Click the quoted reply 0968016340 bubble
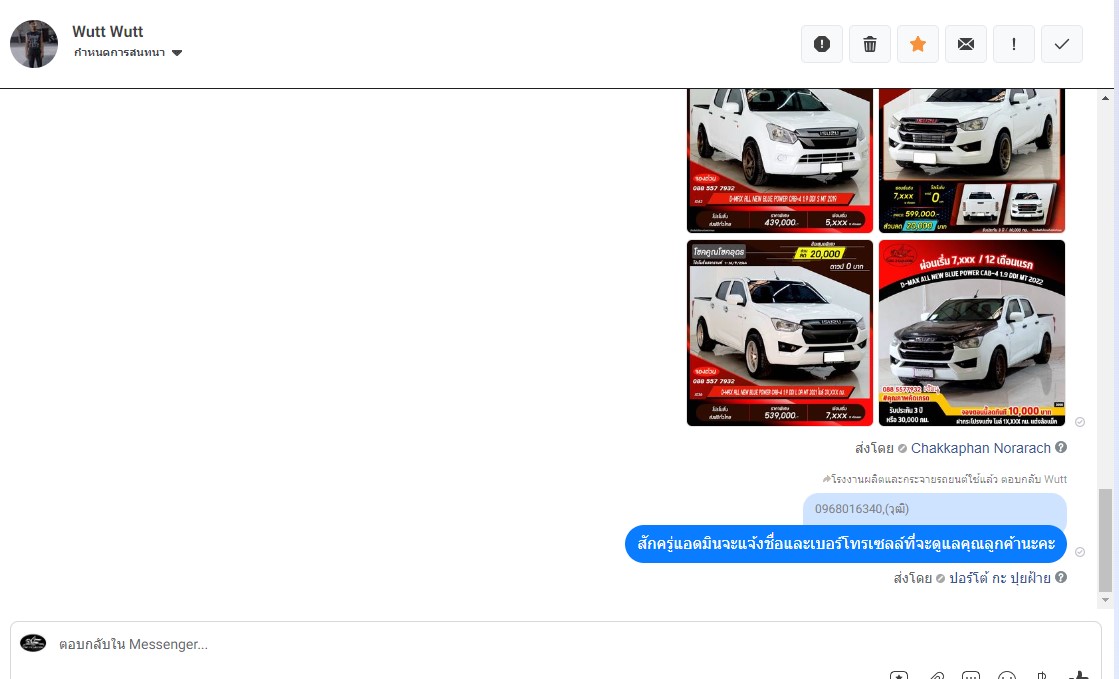Image resolution: width=1119 pixels, height=679 pixels. (935, 509)
